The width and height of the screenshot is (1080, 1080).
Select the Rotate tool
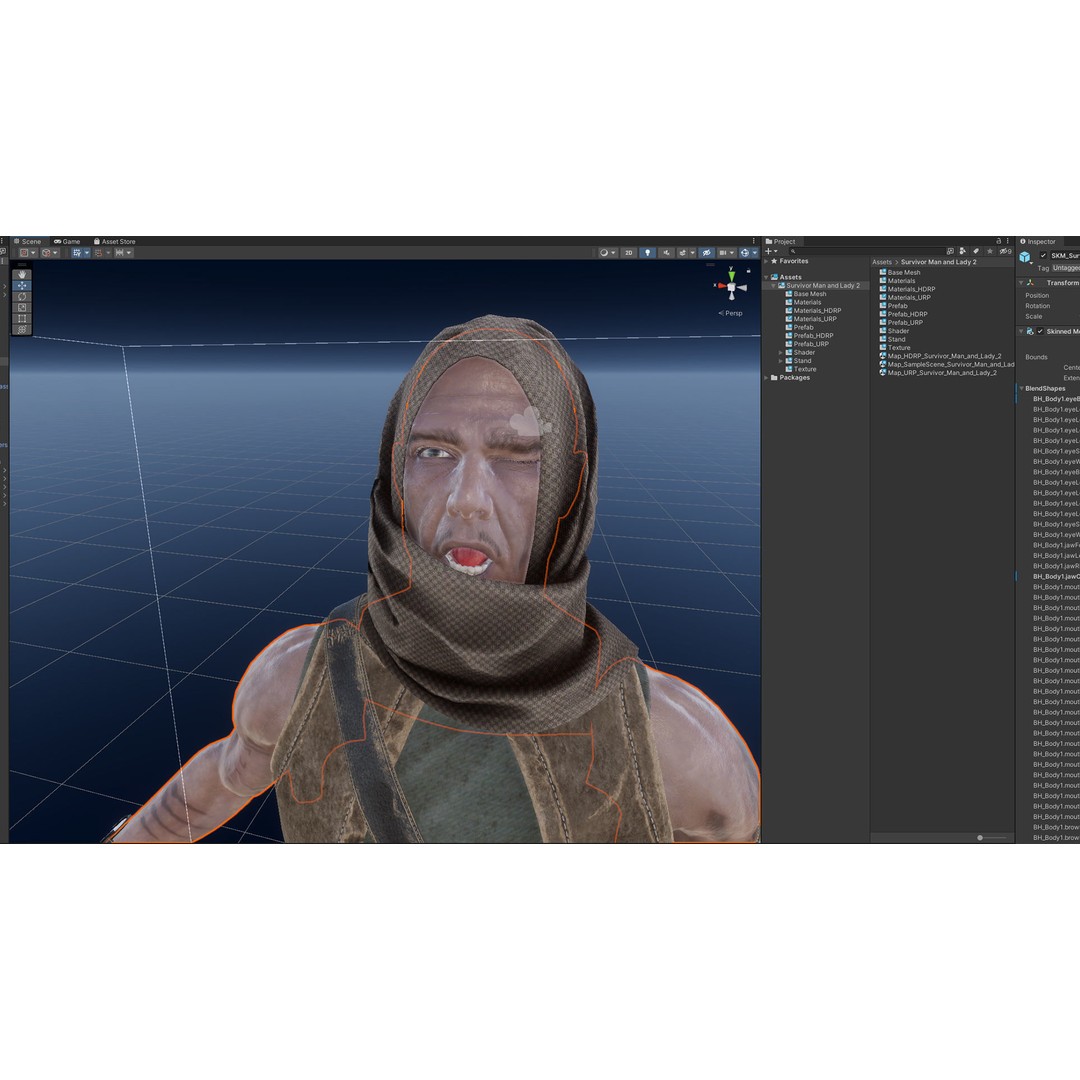click(x=22, y=296)
